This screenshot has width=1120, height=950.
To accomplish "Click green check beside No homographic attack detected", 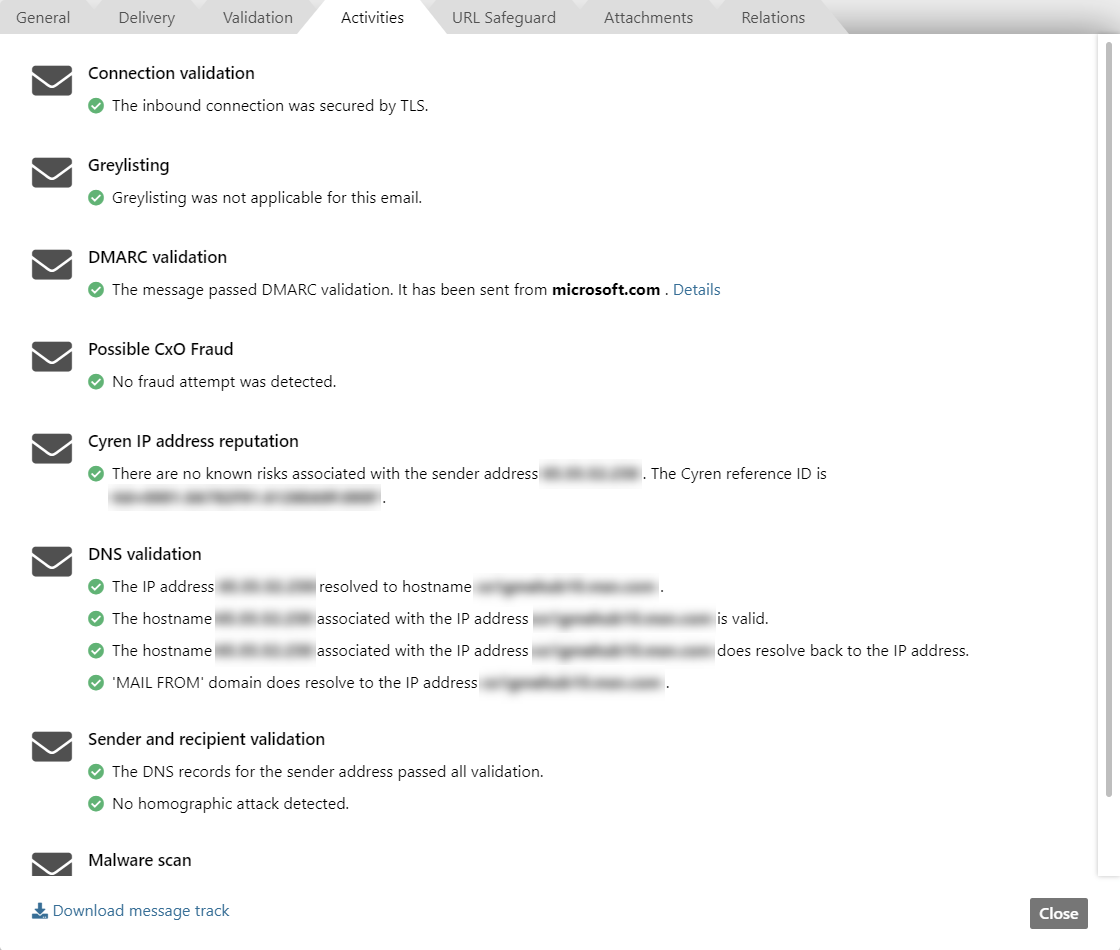I will pyautogui.click(x=96, y=804).
